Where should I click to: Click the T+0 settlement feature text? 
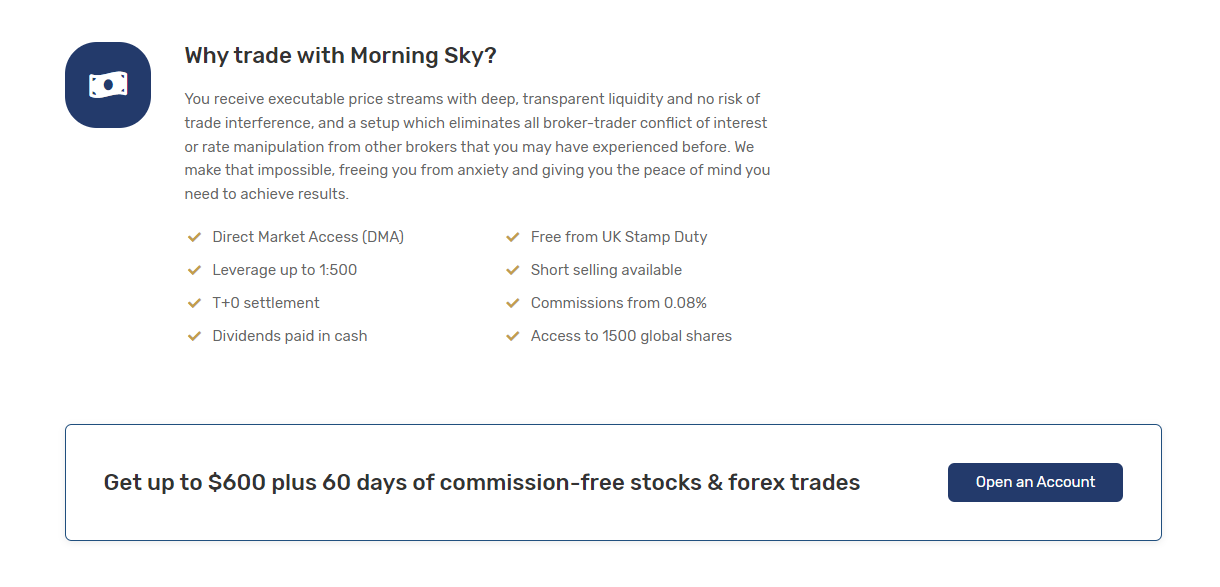point(266,303)
